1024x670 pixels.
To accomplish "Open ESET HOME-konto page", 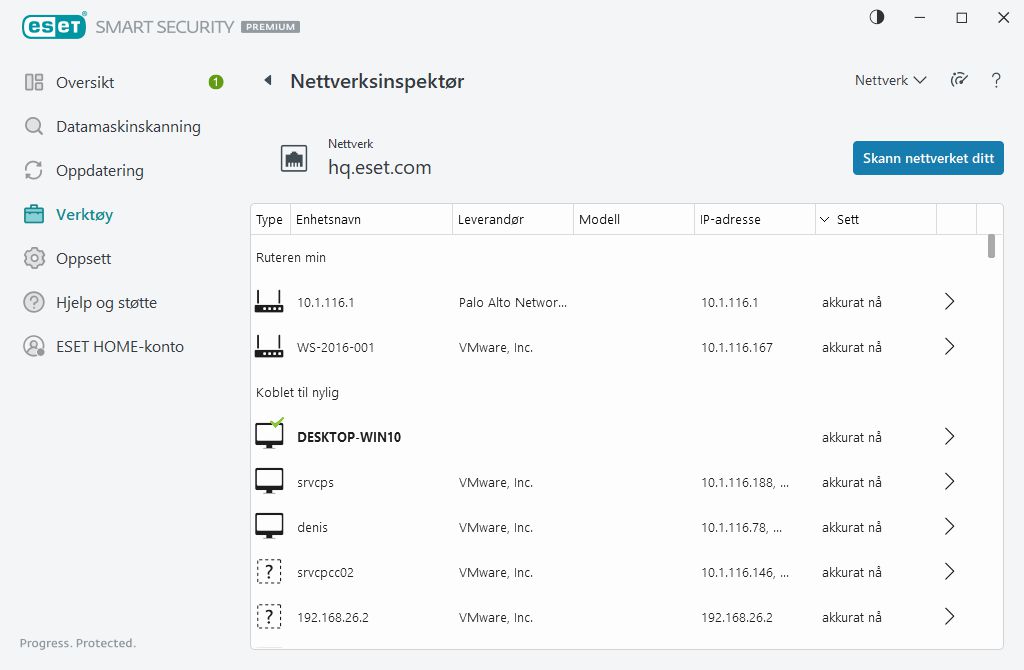I will (120, 347).
